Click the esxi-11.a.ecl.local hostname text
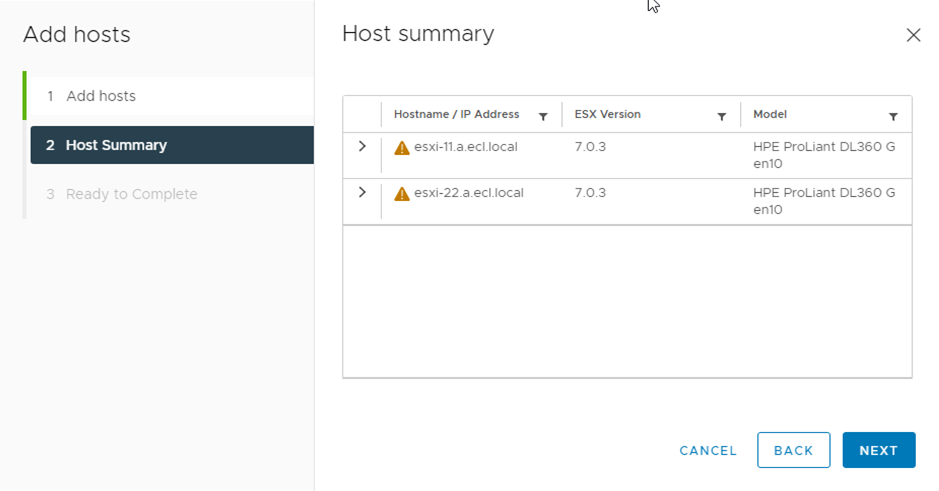The width and height of the screenshot is (939, 491). click(x=465, y=147)
